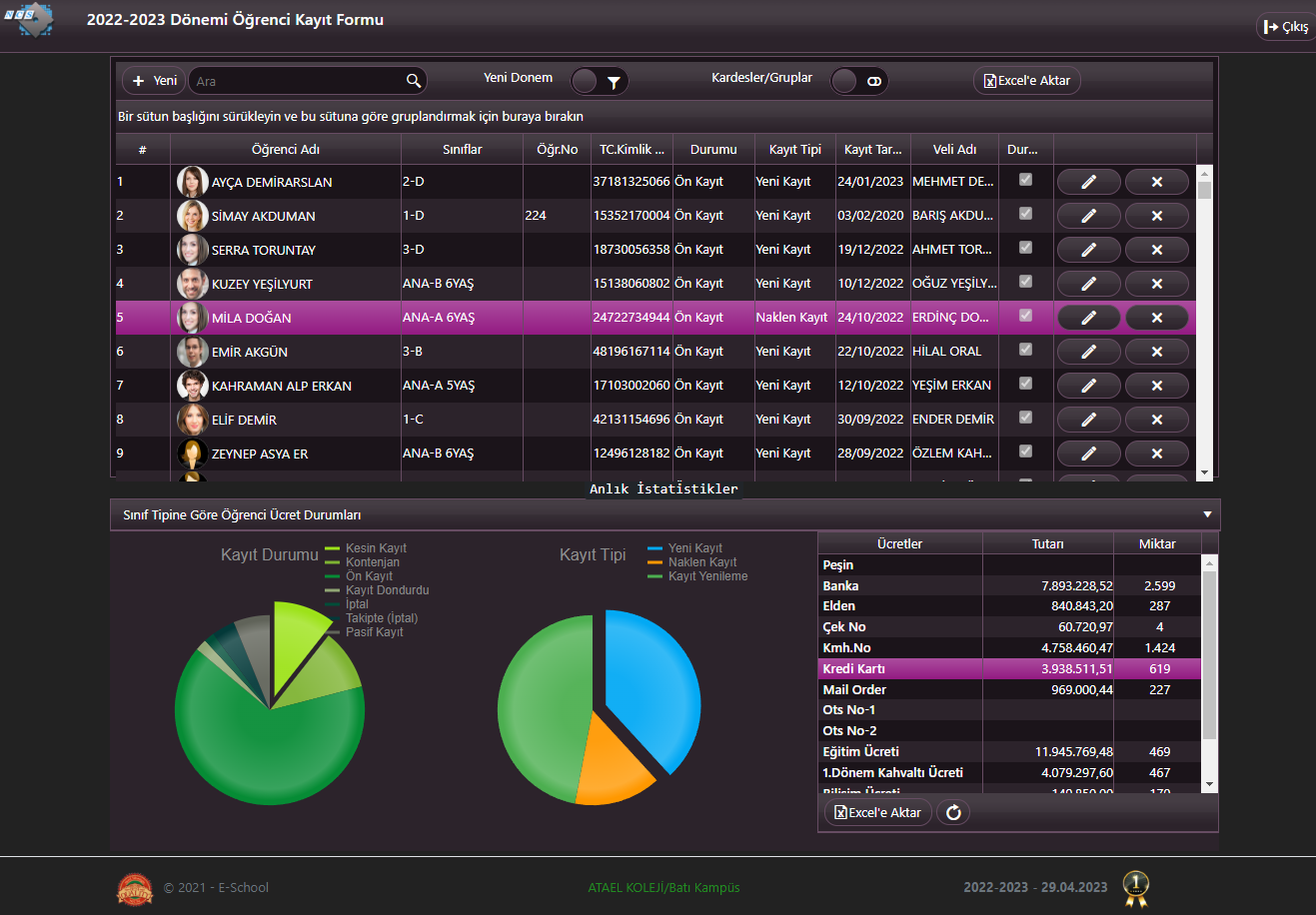This screenshot has width=1316, height=915.
Task: Delete AYÇA DEMİRARSLAN's row with the X icon
Action: [1156, 182]
